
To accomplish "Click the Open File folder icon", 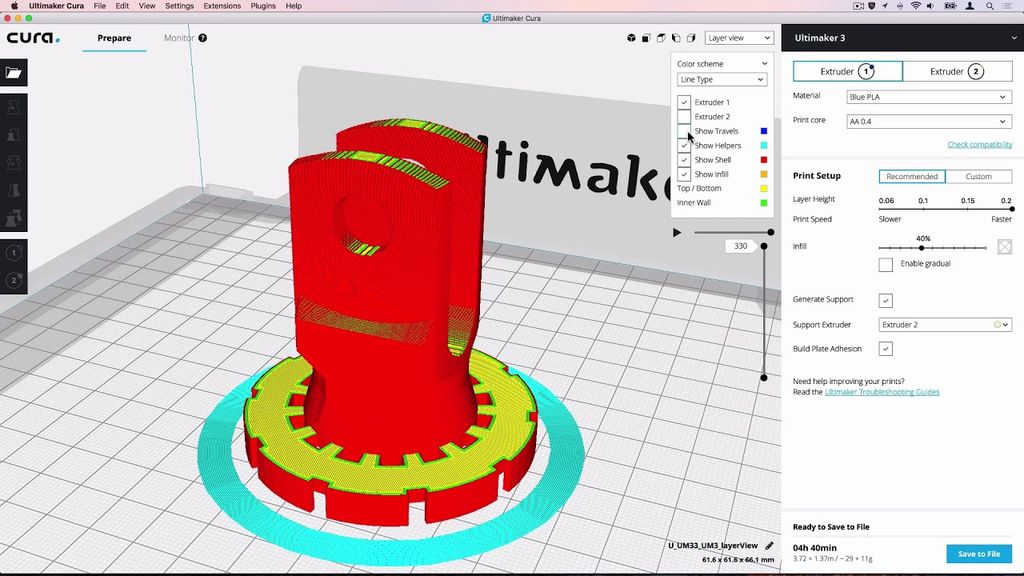I will click(x=13, y=73).
